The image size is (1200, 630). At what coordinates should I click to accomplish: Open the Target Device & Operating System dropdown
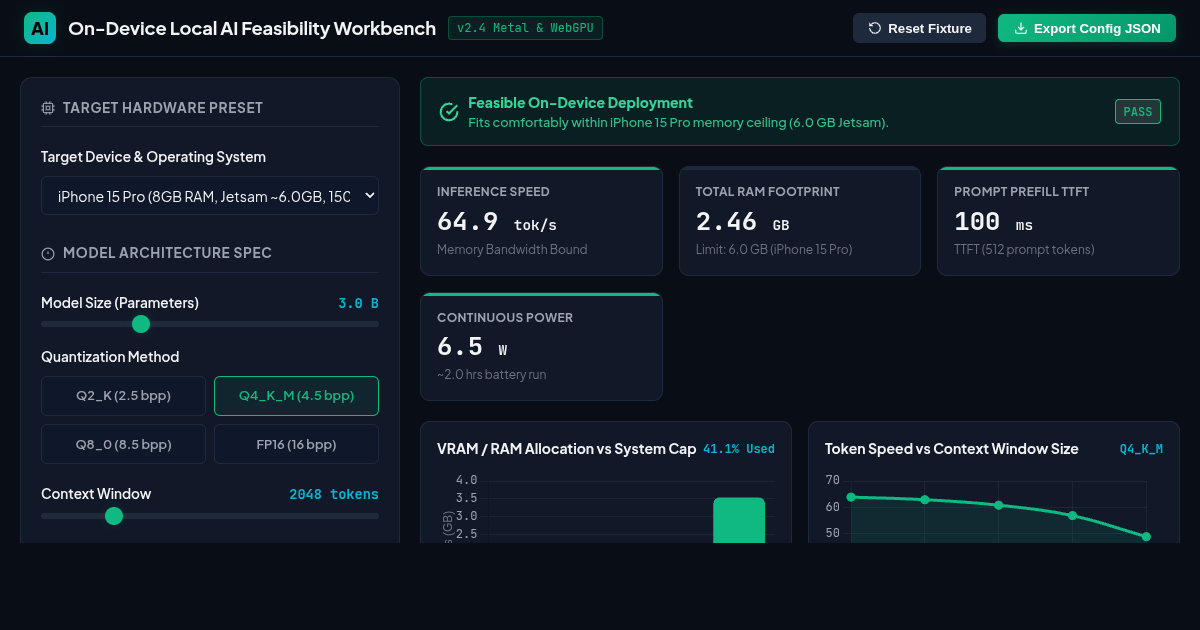pyautogui.click(x=210, y=196)
